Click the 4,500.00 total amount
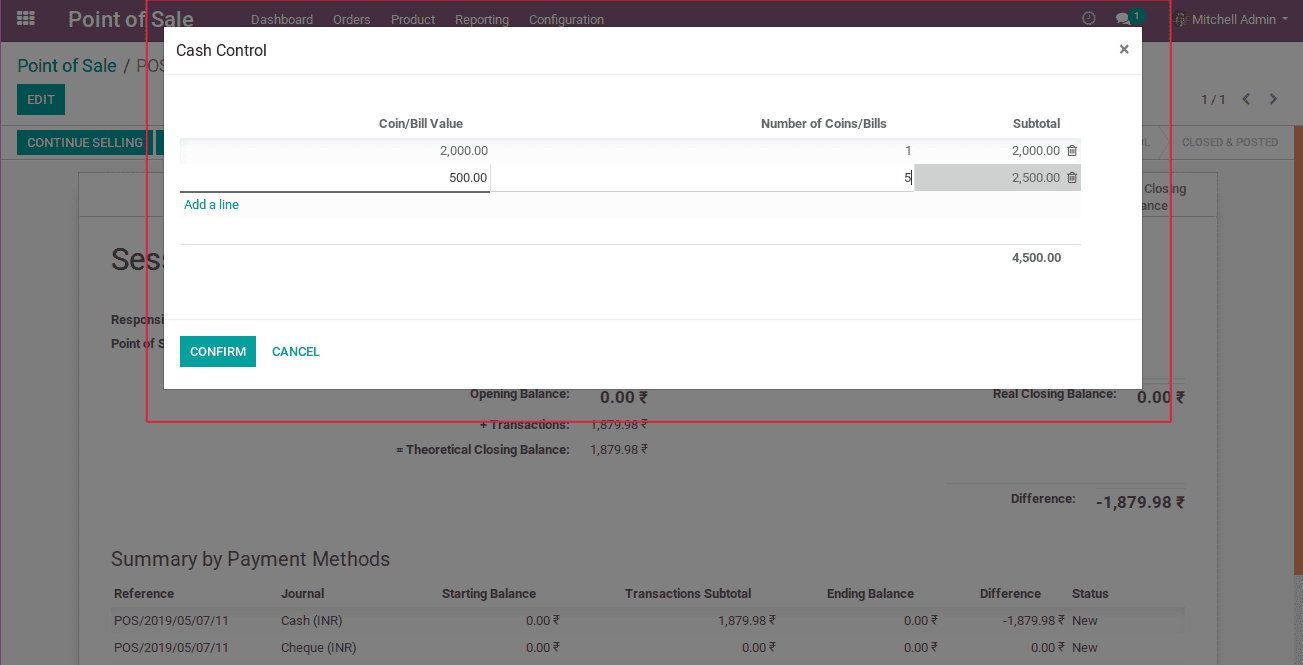This screenshot has width=1303, height=665. point(1036,257)
